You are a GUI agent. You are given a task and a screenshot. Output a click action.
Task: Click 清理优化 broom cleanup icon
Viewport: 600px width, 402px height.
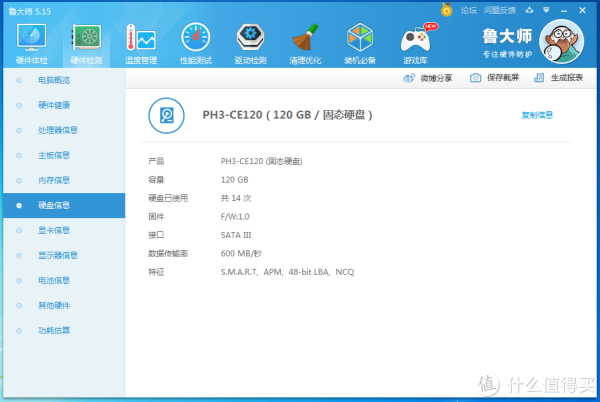click(x=305, y=44)
